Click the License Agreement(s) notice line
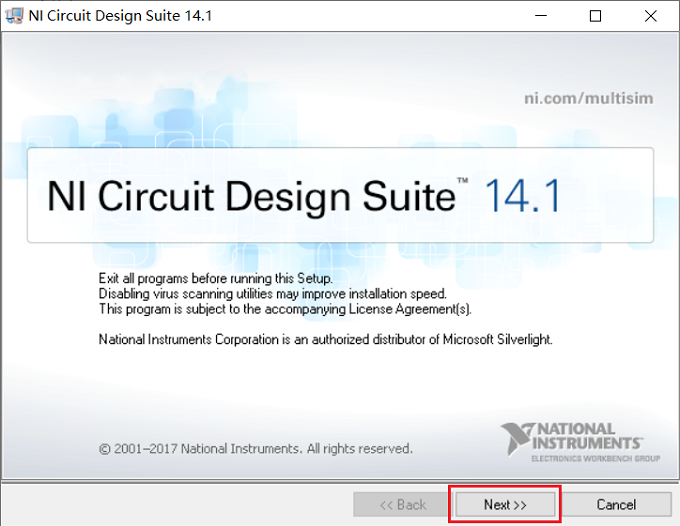680x526 pixels. coord(285,309)
